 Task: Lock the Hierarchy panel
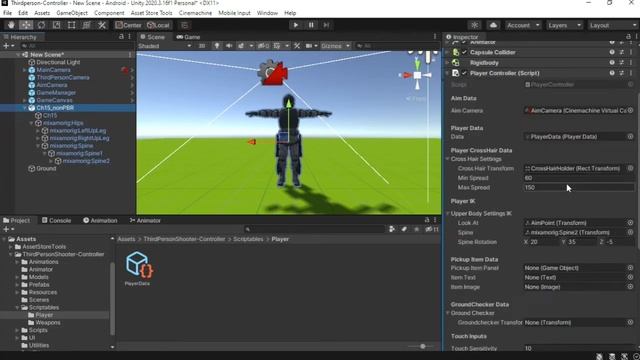coord(121,37)
